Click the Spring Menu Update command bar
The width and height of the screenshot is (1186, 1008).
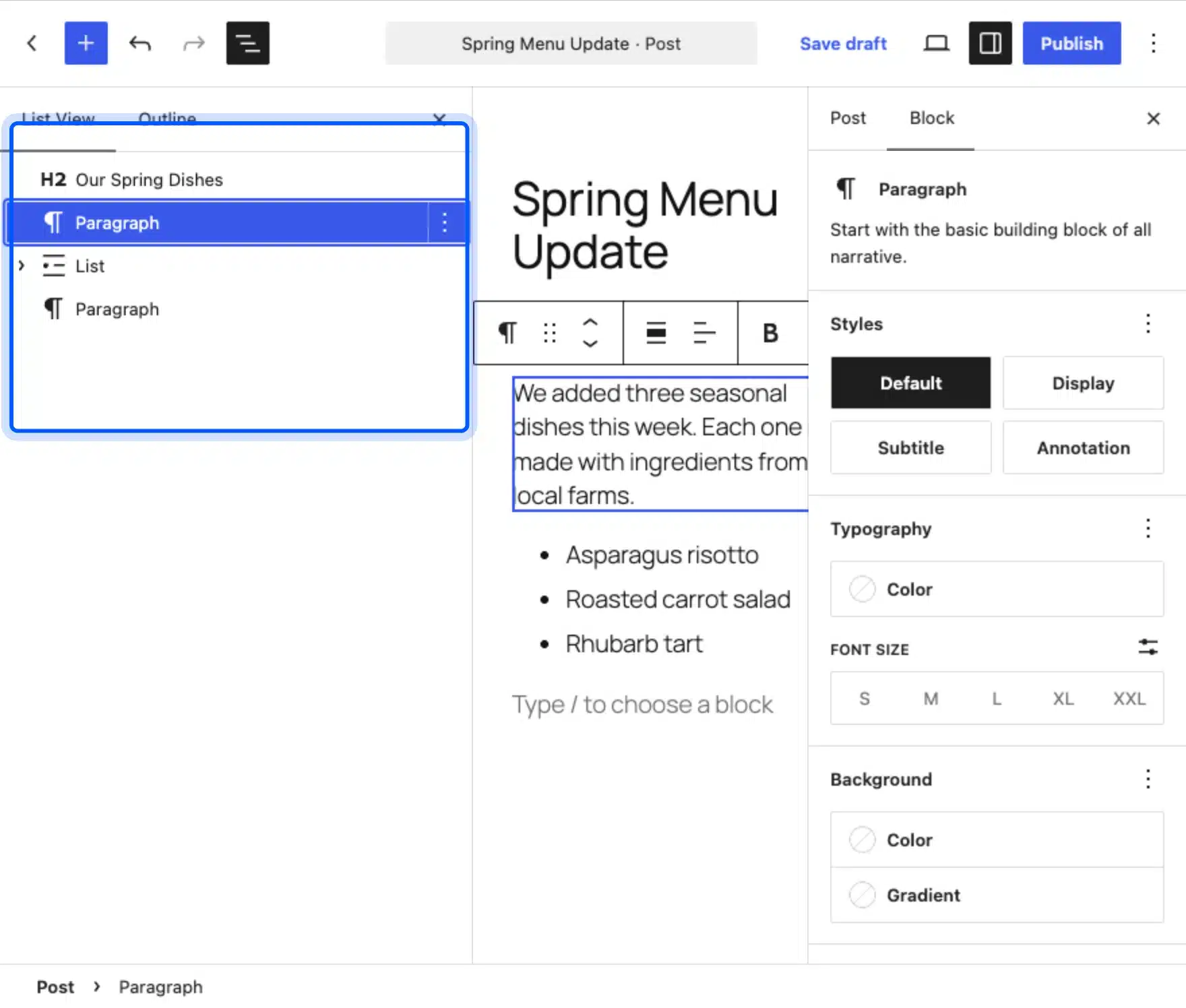[571, 43]
